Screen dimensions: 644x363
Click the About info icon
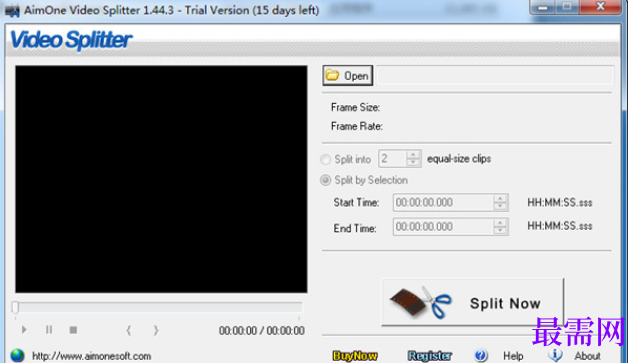pos(555,355)
